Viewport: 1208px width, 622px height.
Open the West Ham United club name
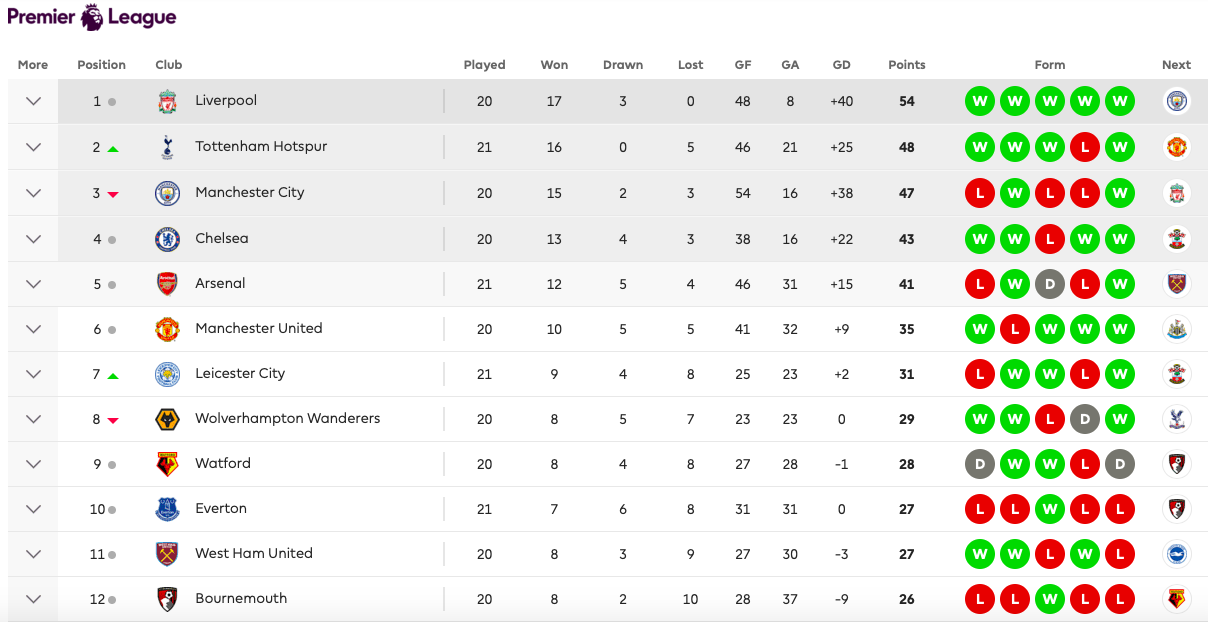254,553
